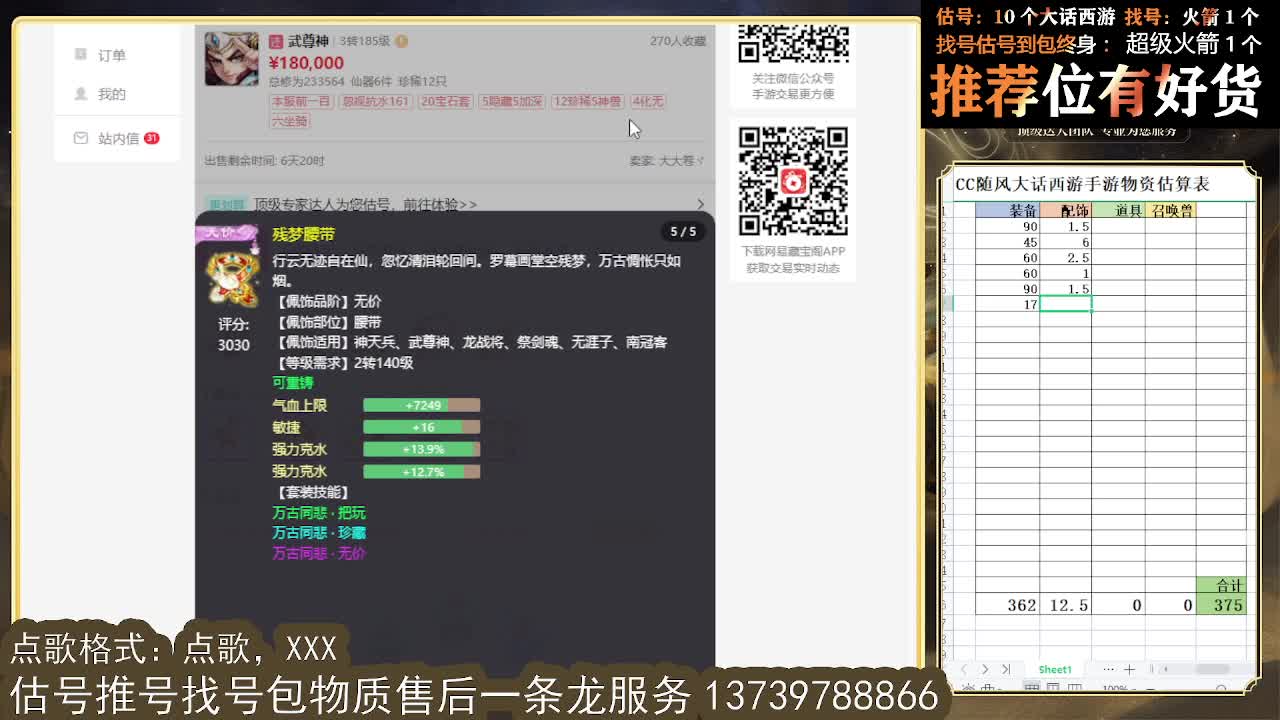Select the 召唤兽 column header cell
Screen dimensions: 1280x720
click(x=1170, y=210)
